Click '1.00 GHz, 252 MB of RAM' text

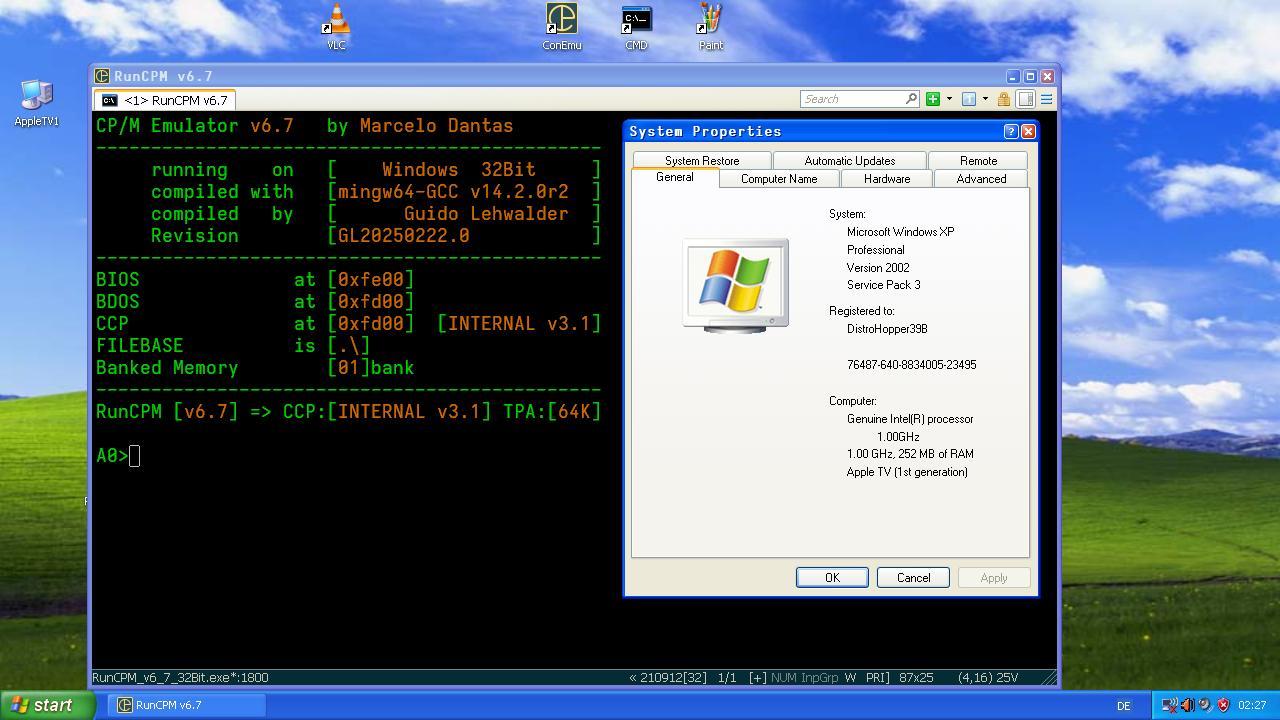coord(910,454)
